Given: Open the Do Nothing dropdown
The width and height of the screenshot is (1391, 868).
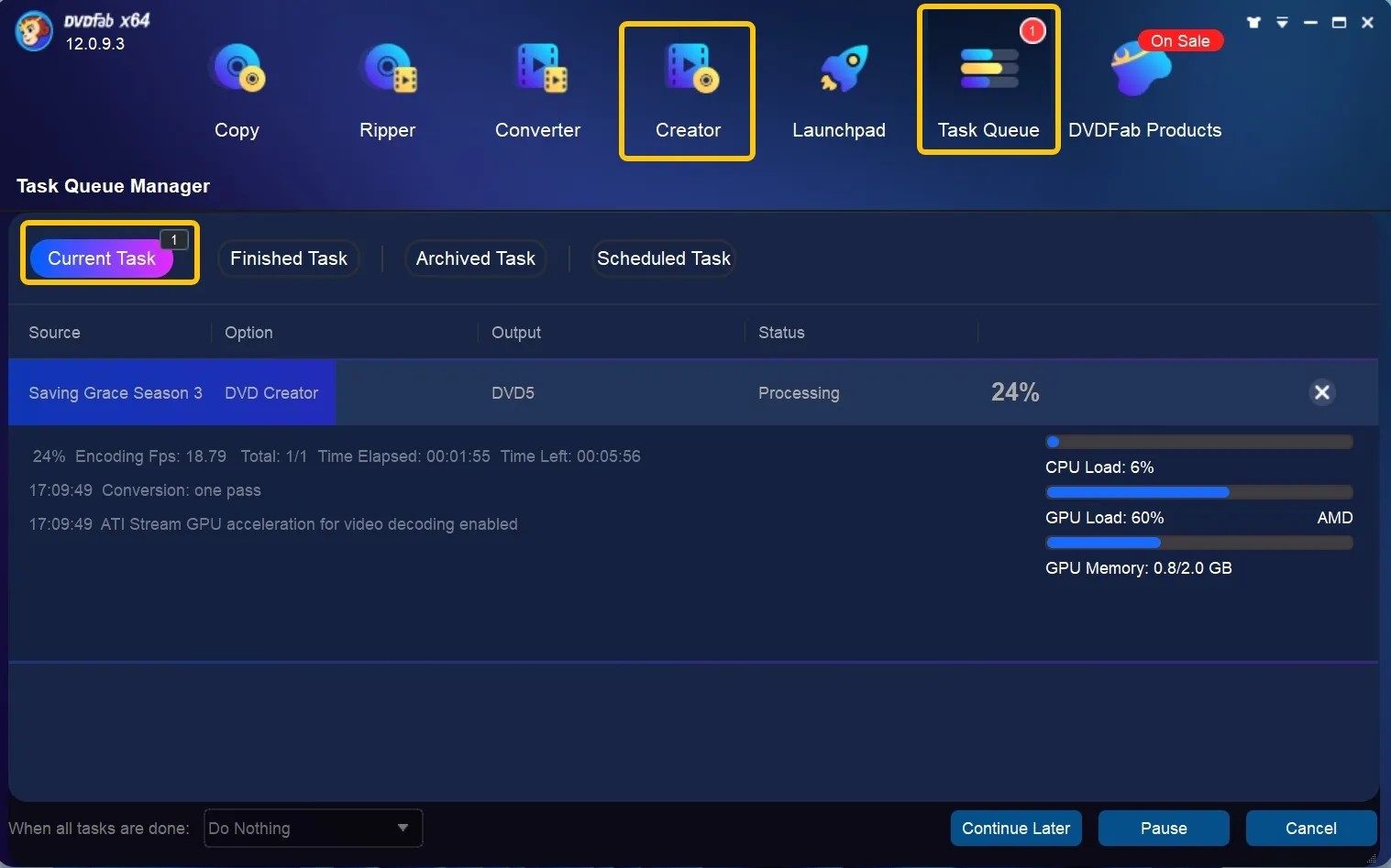Looking at the screenshot, I should click(x=313, y=829).
